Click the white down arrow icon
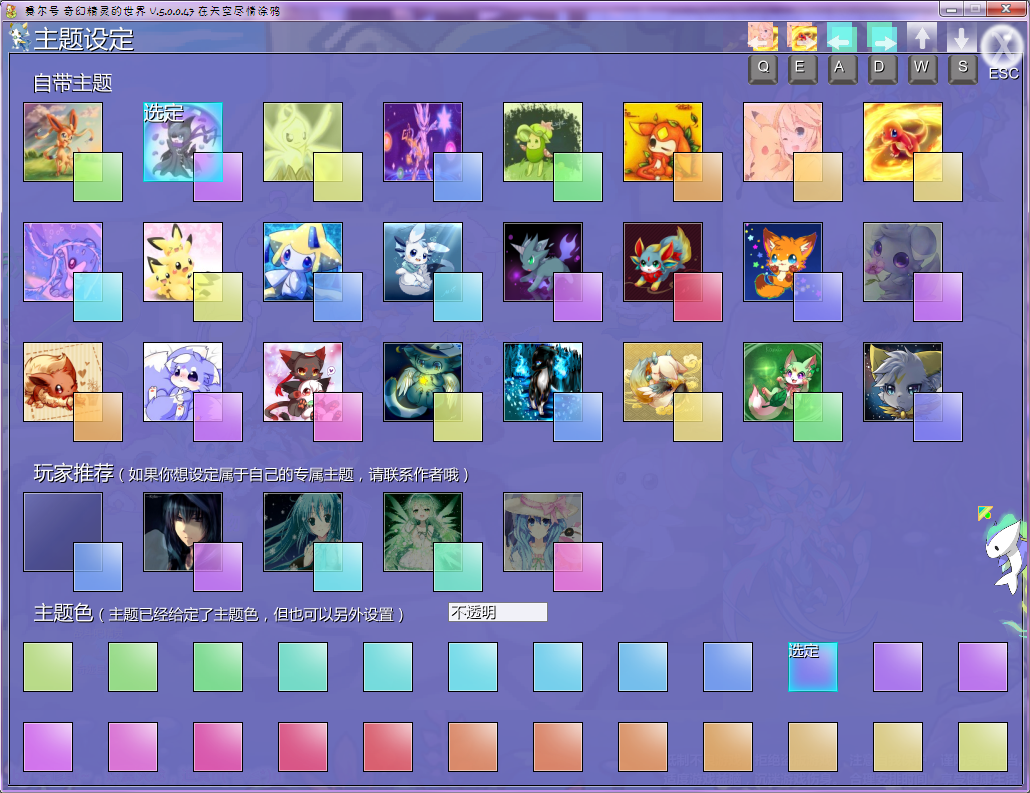 961,37
